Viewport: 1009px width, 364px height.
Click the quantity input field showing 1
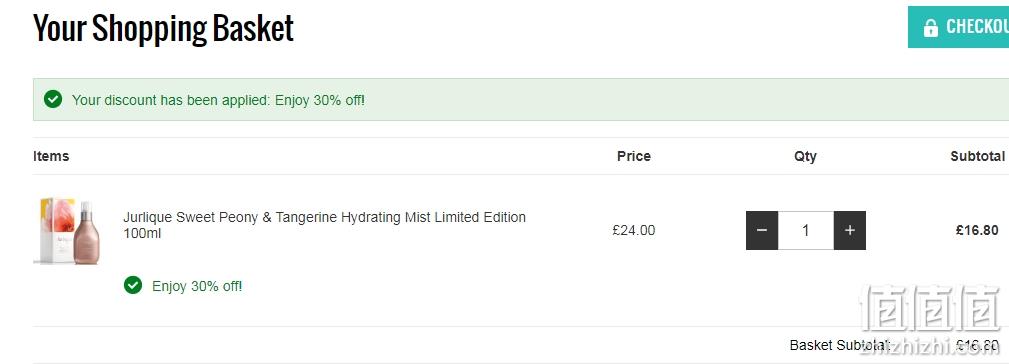click(806, 230)
